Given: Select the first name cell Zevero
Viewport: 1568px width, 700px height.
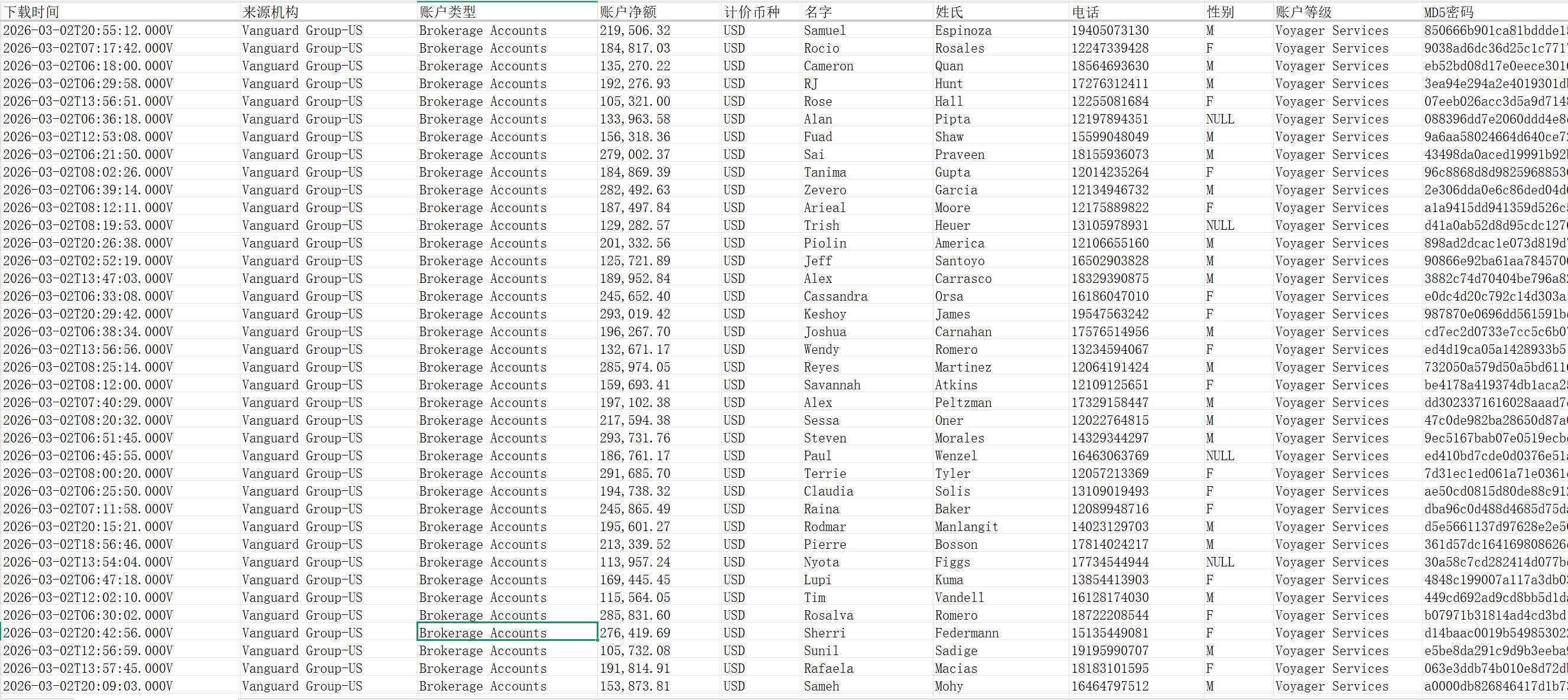Looking at the screenshot, I should tap(867, 190).
